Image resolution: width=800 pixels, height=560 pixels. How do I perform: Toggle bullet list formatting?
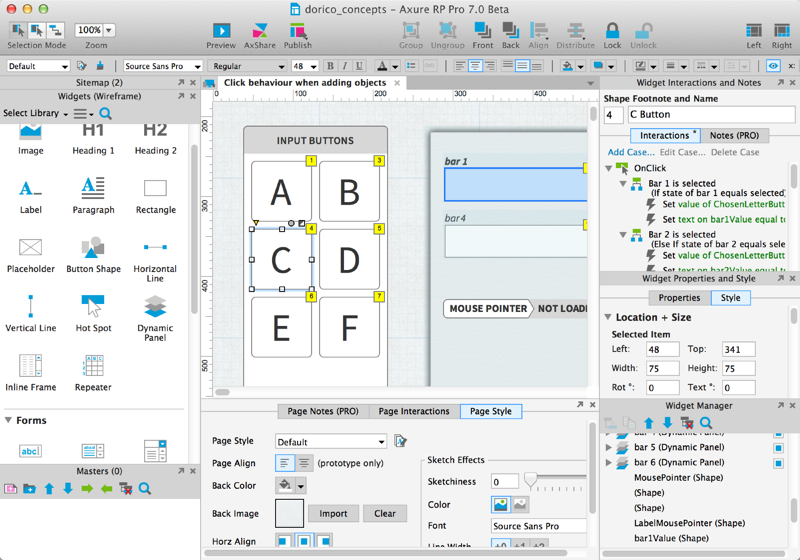click(411, 66)
